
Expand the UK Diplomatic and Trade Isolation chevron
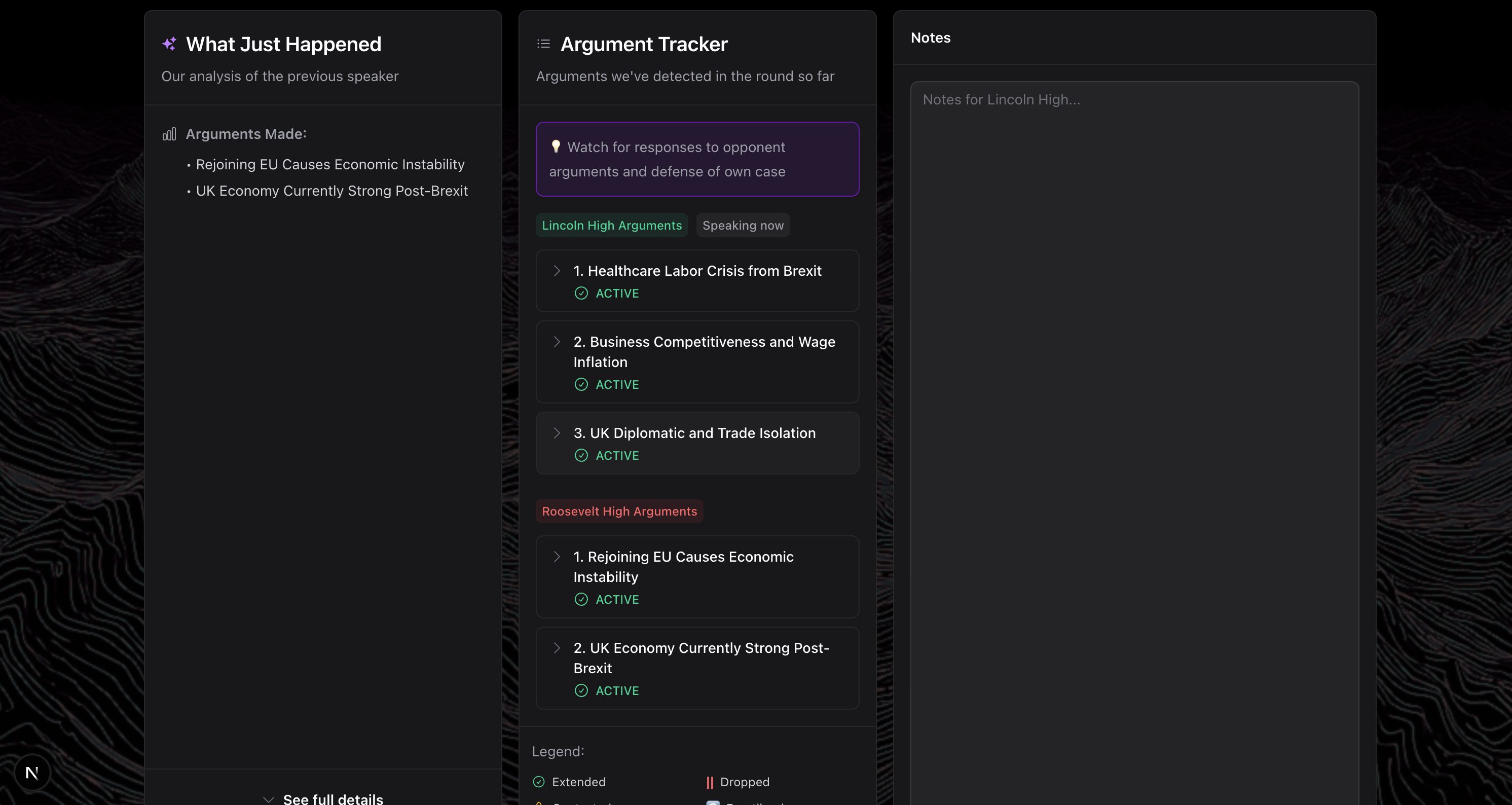[557, 433]
